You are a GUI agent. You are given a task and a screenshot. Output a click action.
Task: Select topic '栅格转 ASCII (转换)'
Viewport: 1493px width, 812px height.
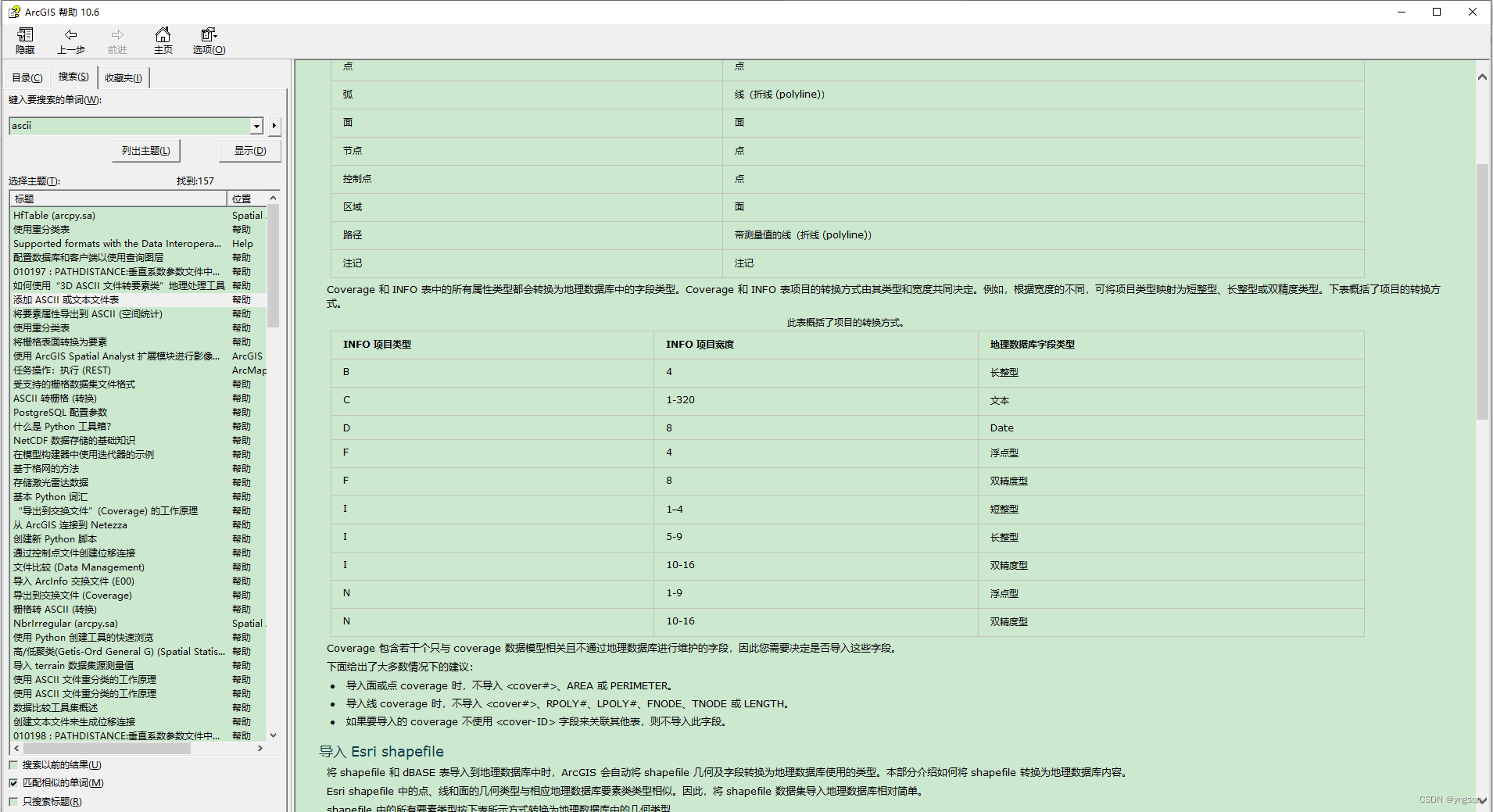point(55,610)
